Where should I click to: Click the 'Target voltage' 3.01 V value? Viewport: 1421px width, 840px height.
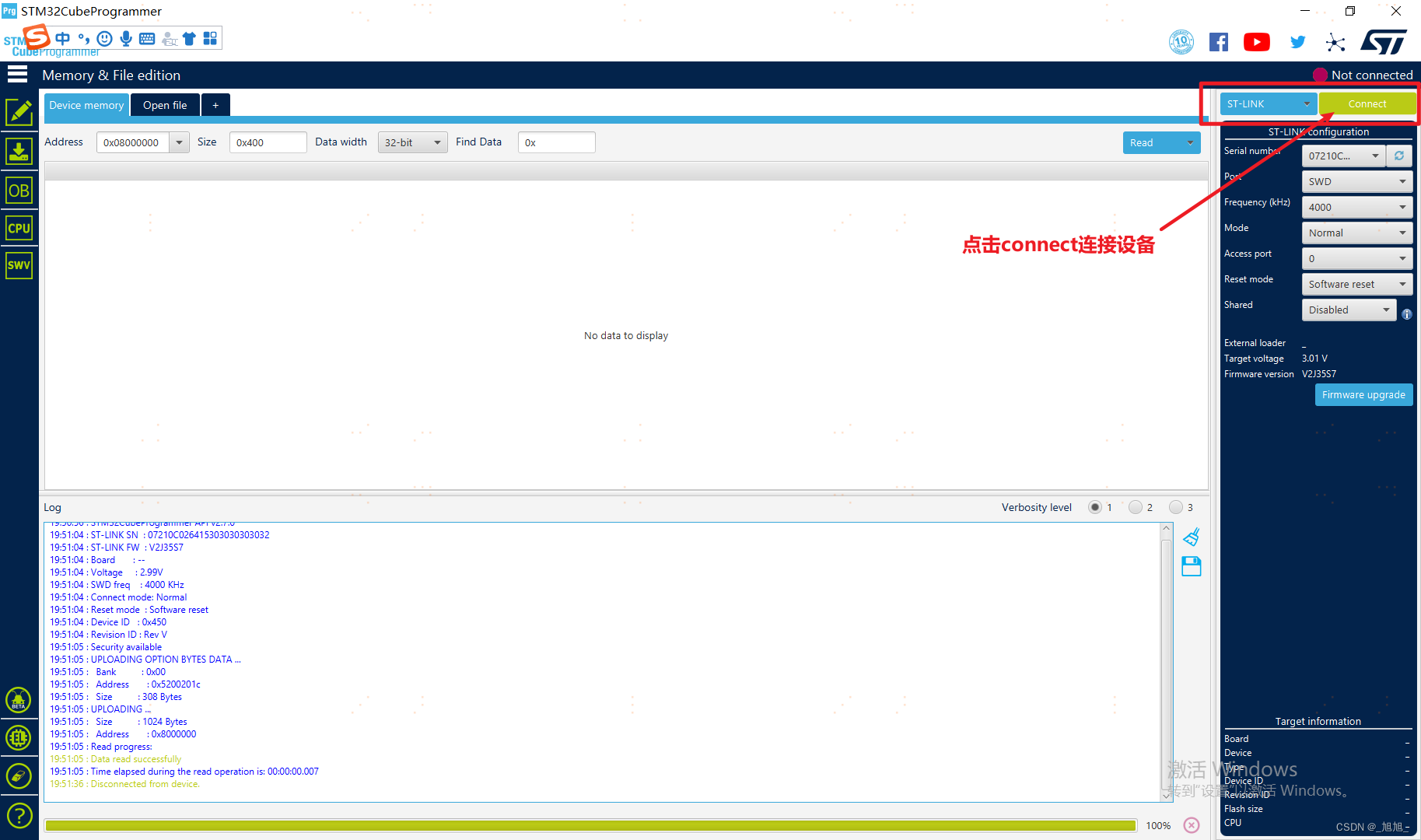(1314, 359)
